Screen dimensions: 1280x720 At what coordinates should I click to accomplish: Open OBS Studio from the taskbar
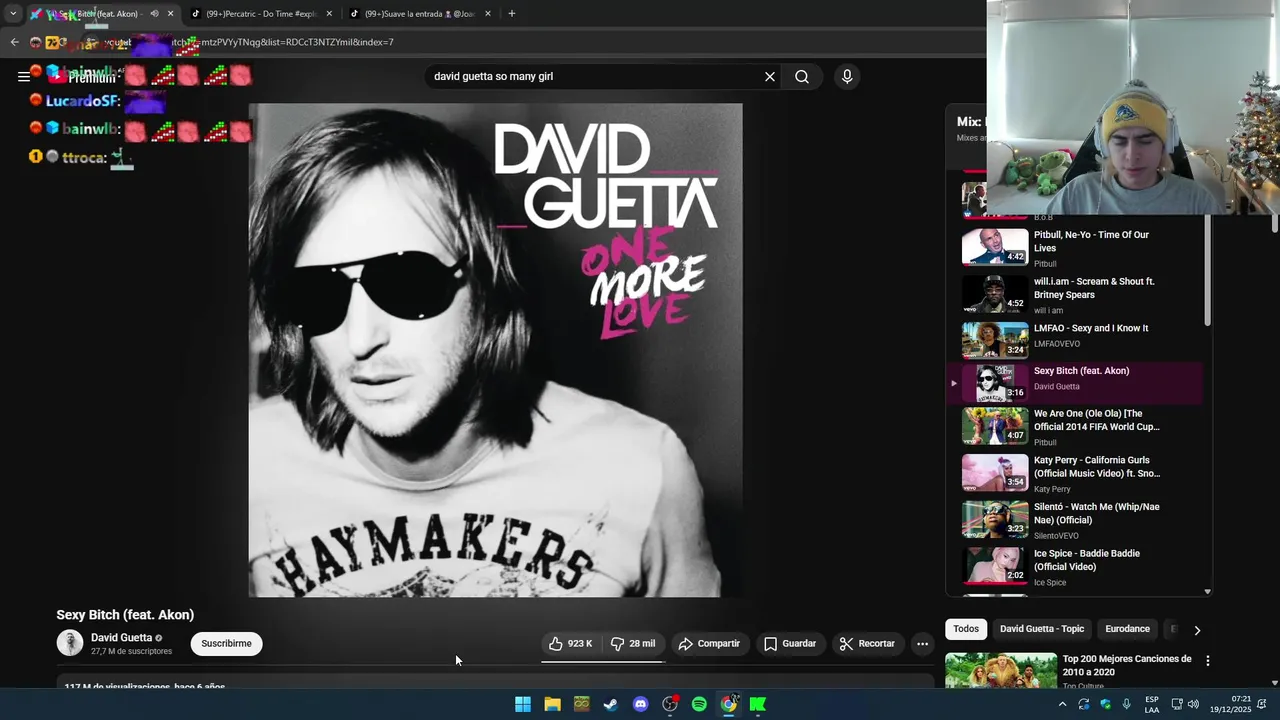click(670, 704)
